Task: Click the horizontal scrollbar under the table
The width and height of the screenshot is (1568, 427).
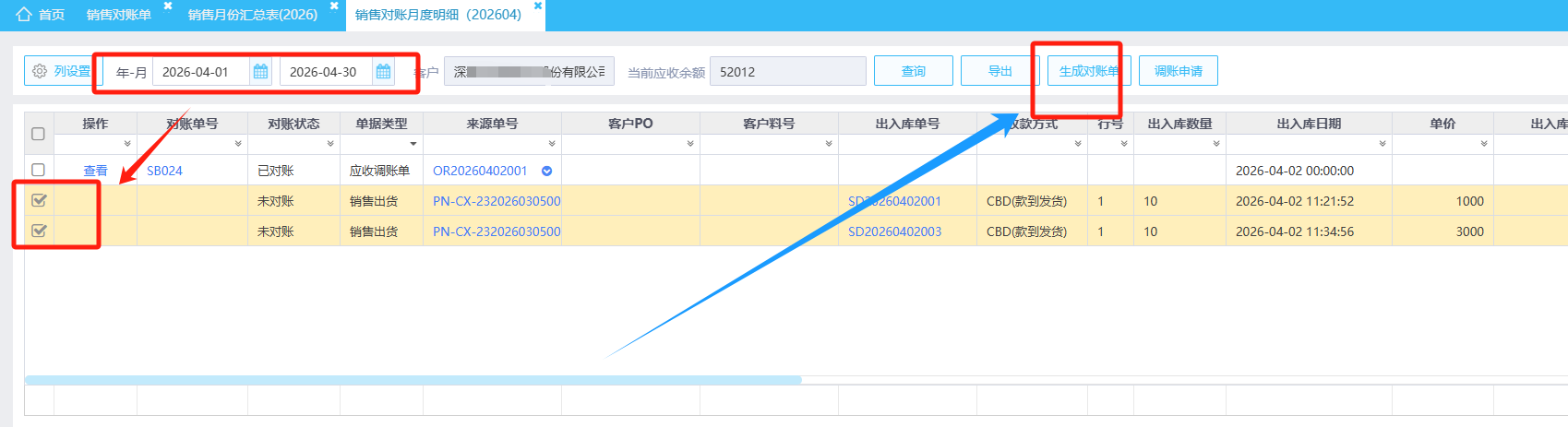Action: tap(413, 380)
